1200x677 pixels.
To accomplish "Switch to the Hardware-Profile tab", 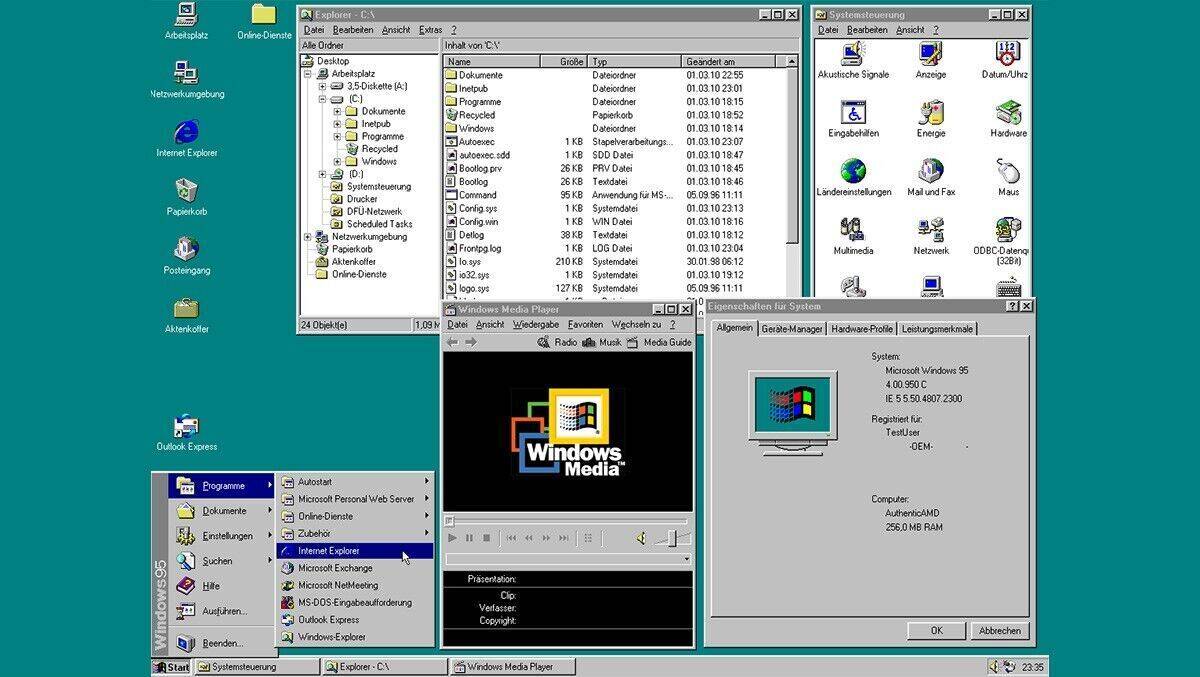I will pyautogui.click(x=862, y=329).
